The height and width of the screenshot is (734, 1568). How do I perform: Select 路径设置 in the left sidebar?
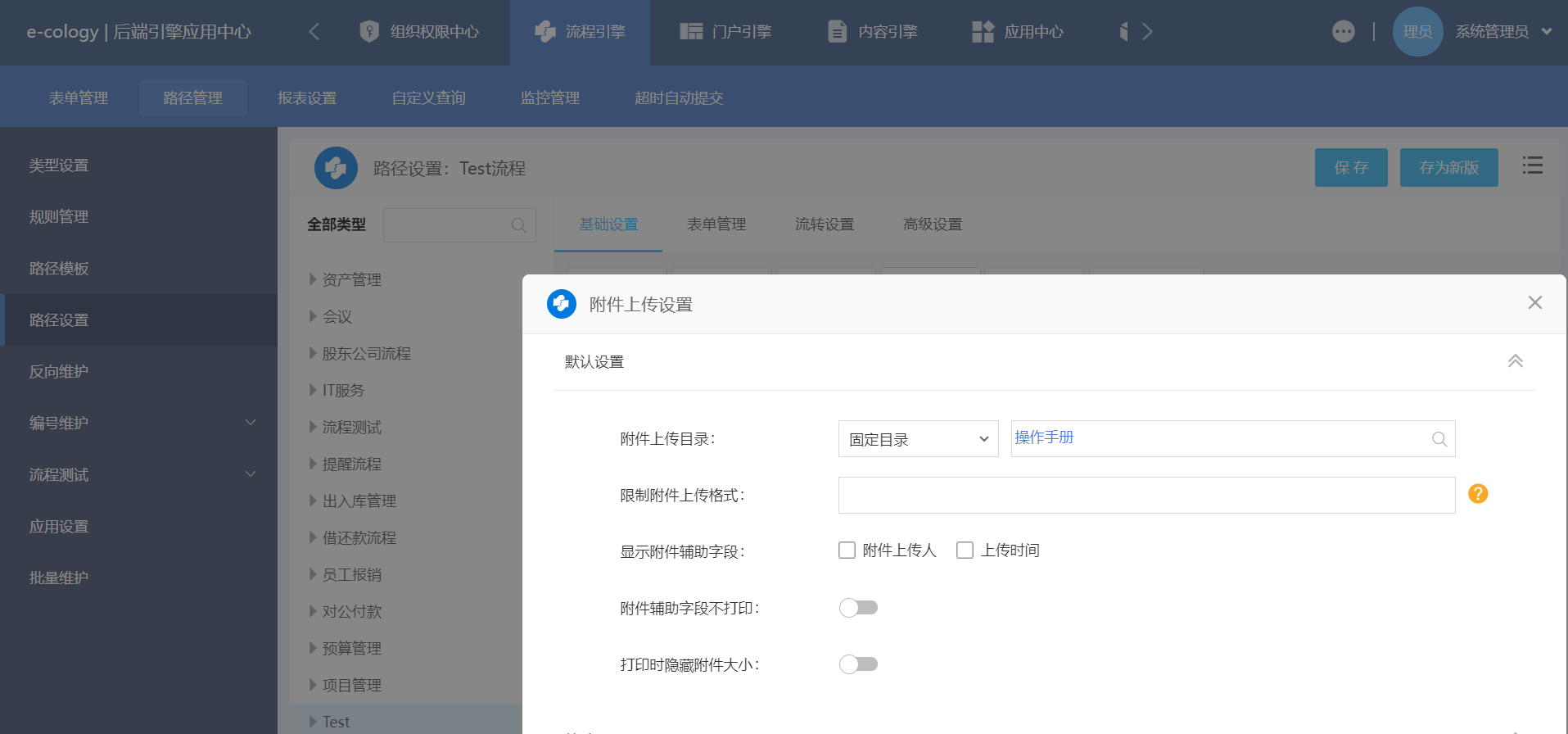[138, 319]
